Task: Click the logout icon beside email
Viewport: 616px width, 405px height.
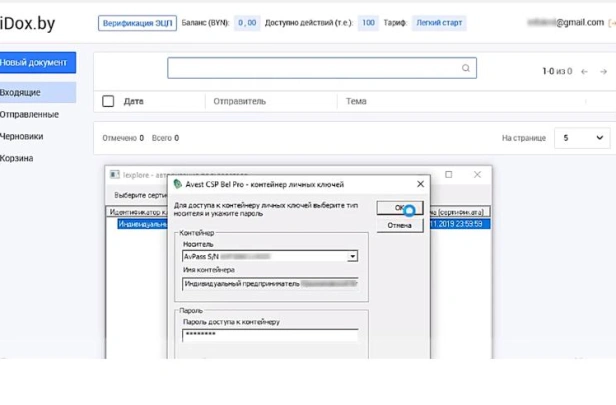Action: pyautogui.click(x=612, y=23)
